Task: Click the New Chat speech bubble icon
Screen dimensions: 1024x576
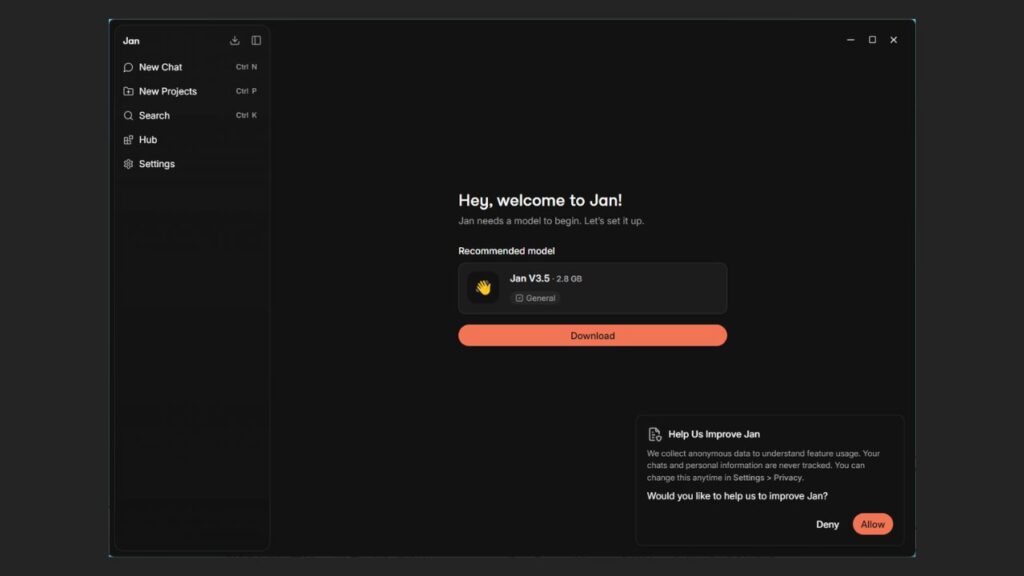Action: point(128,67)
